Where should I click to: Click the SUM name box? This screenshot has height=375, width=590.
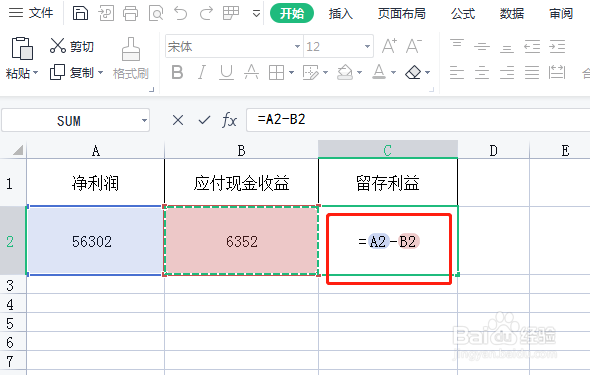69,121
